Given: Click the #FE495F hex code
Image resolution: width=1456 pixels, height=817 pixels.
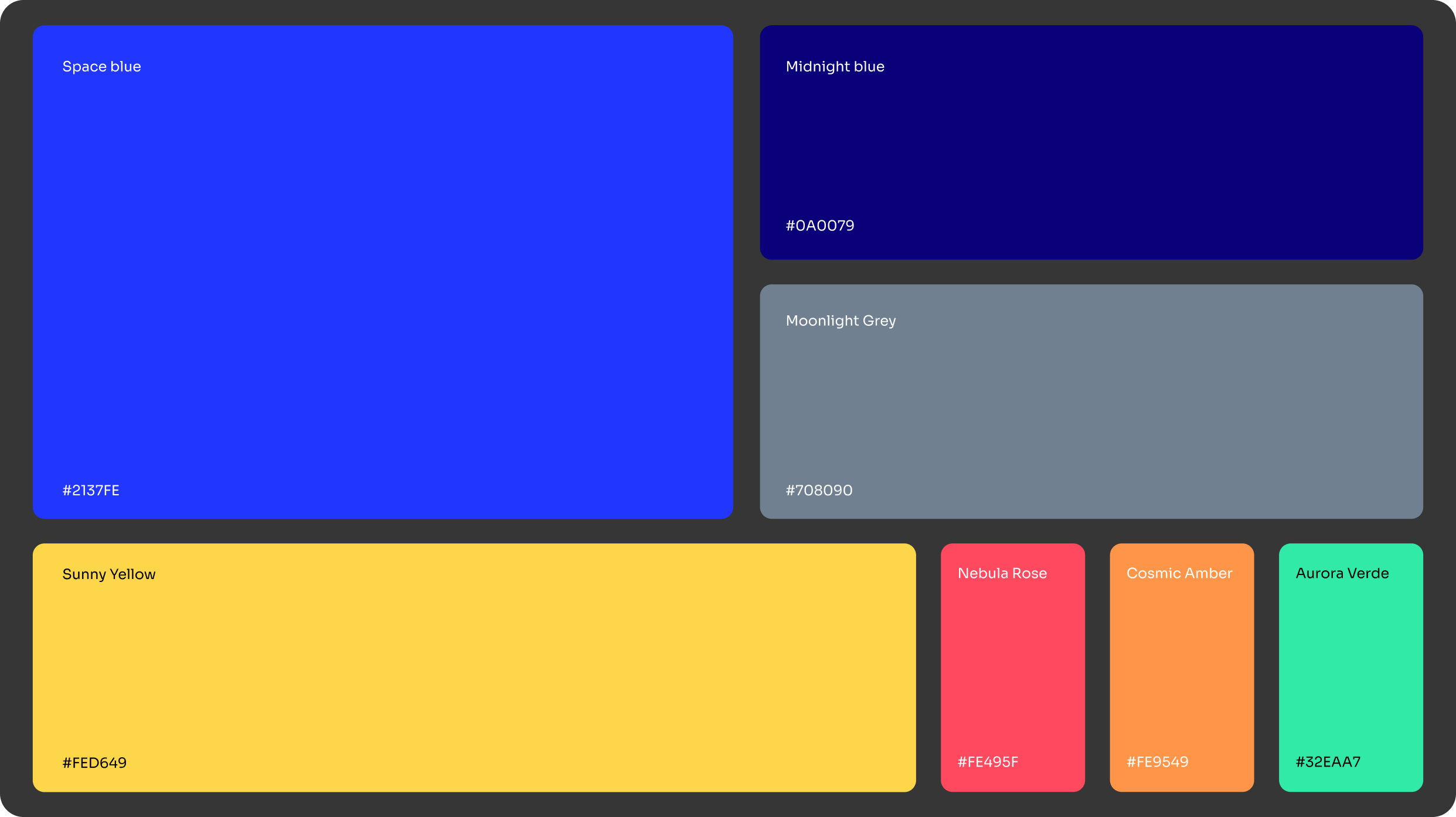Looking at the screenshot, I should click(988, 762).
